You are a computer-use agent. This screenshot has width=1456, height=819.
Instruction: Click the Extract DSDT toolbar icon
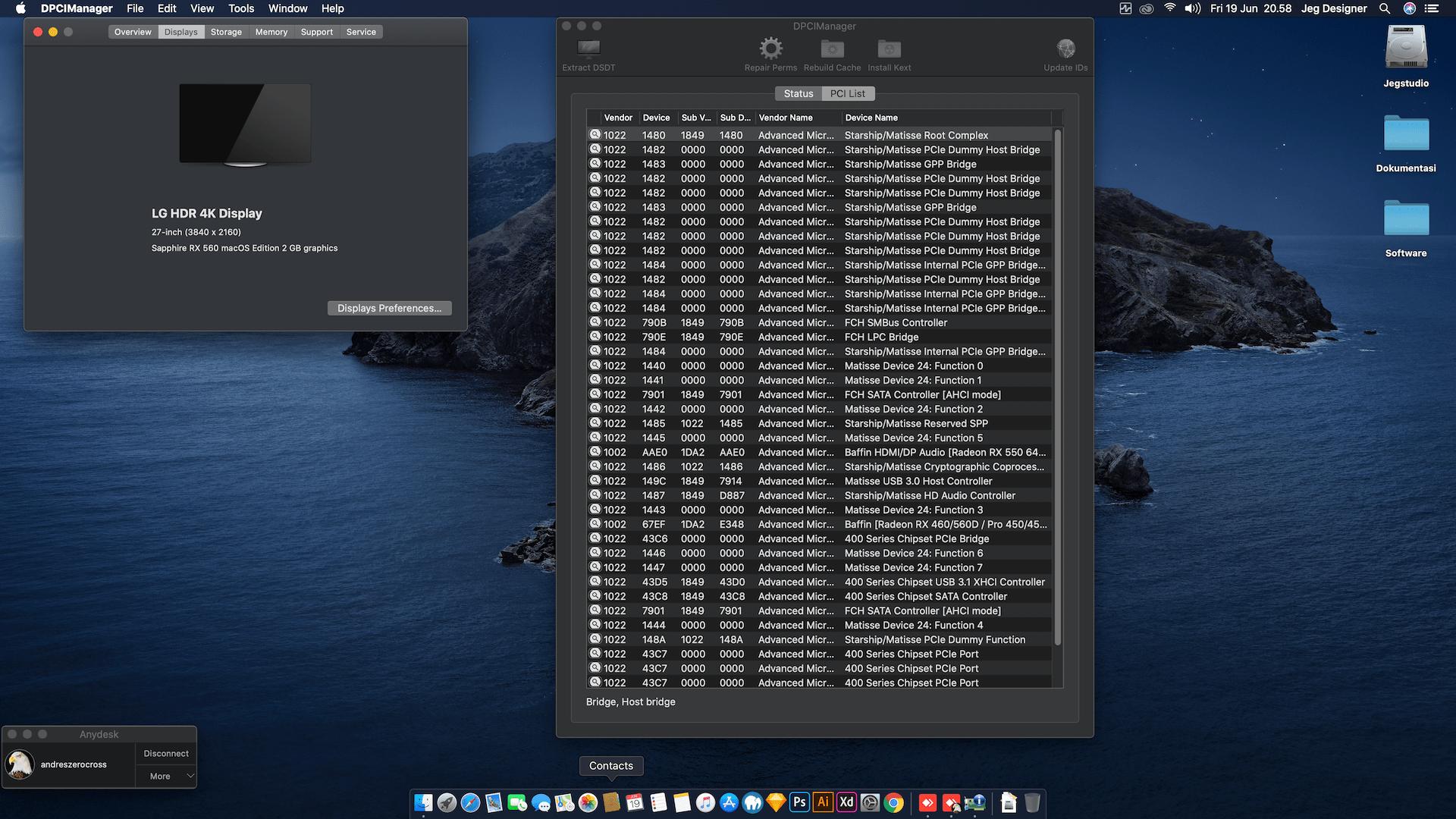click(x=588, y=49)
